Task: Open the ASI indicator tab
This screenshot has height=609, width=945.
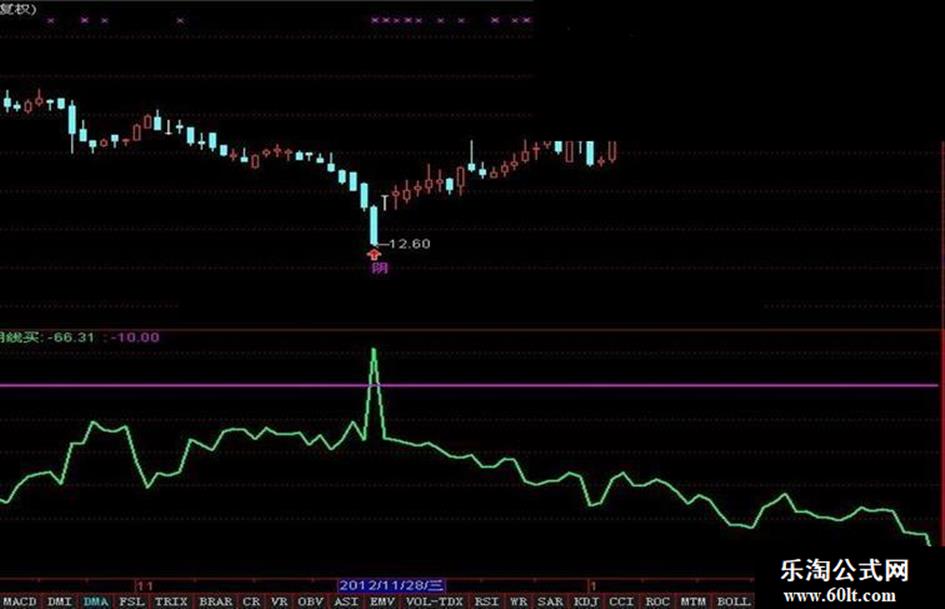Action: pyautogui.click(x=346, y=601)
